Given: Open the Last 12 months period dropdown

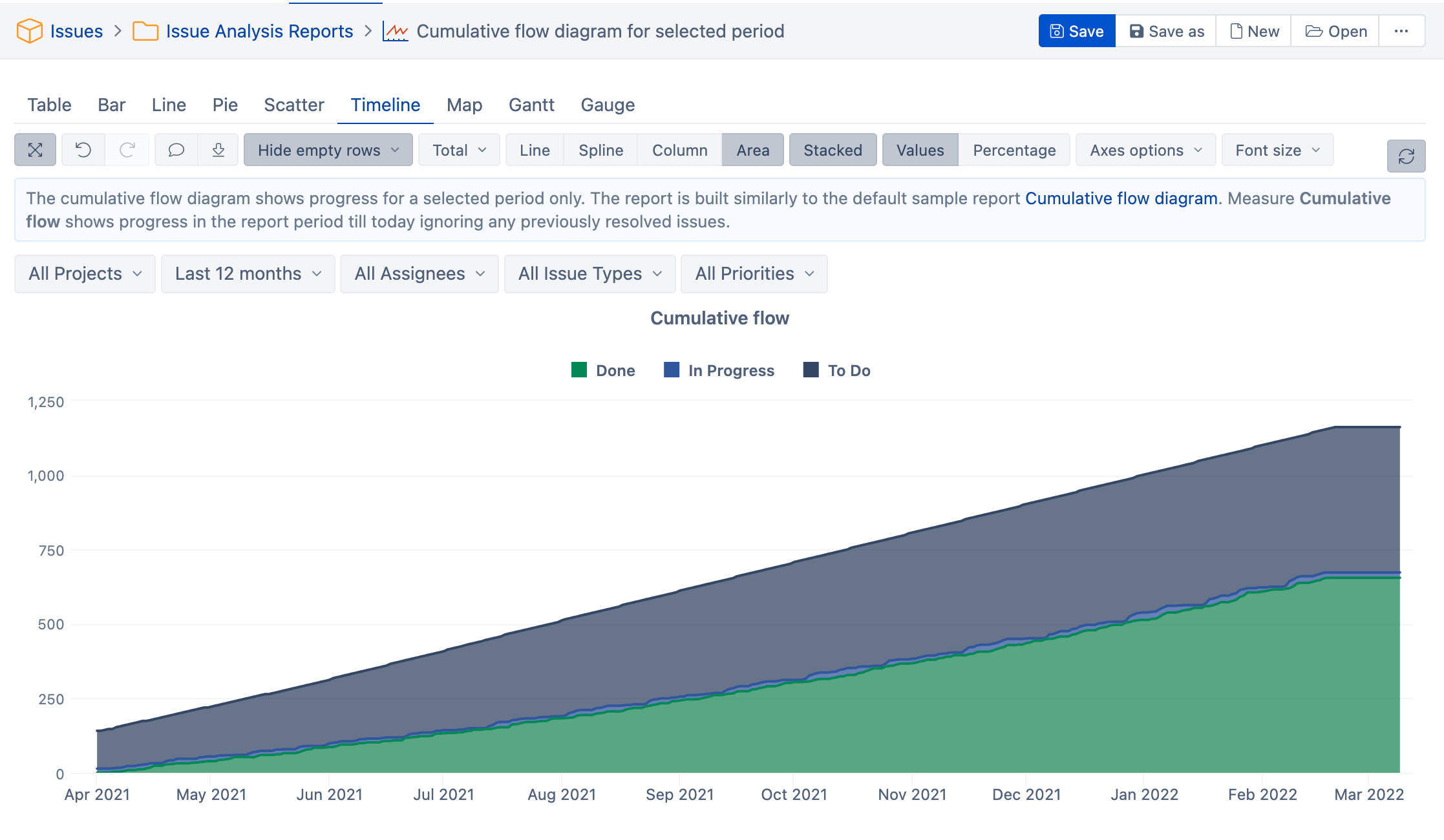Looking at the screenshot, I should point(248,273).
